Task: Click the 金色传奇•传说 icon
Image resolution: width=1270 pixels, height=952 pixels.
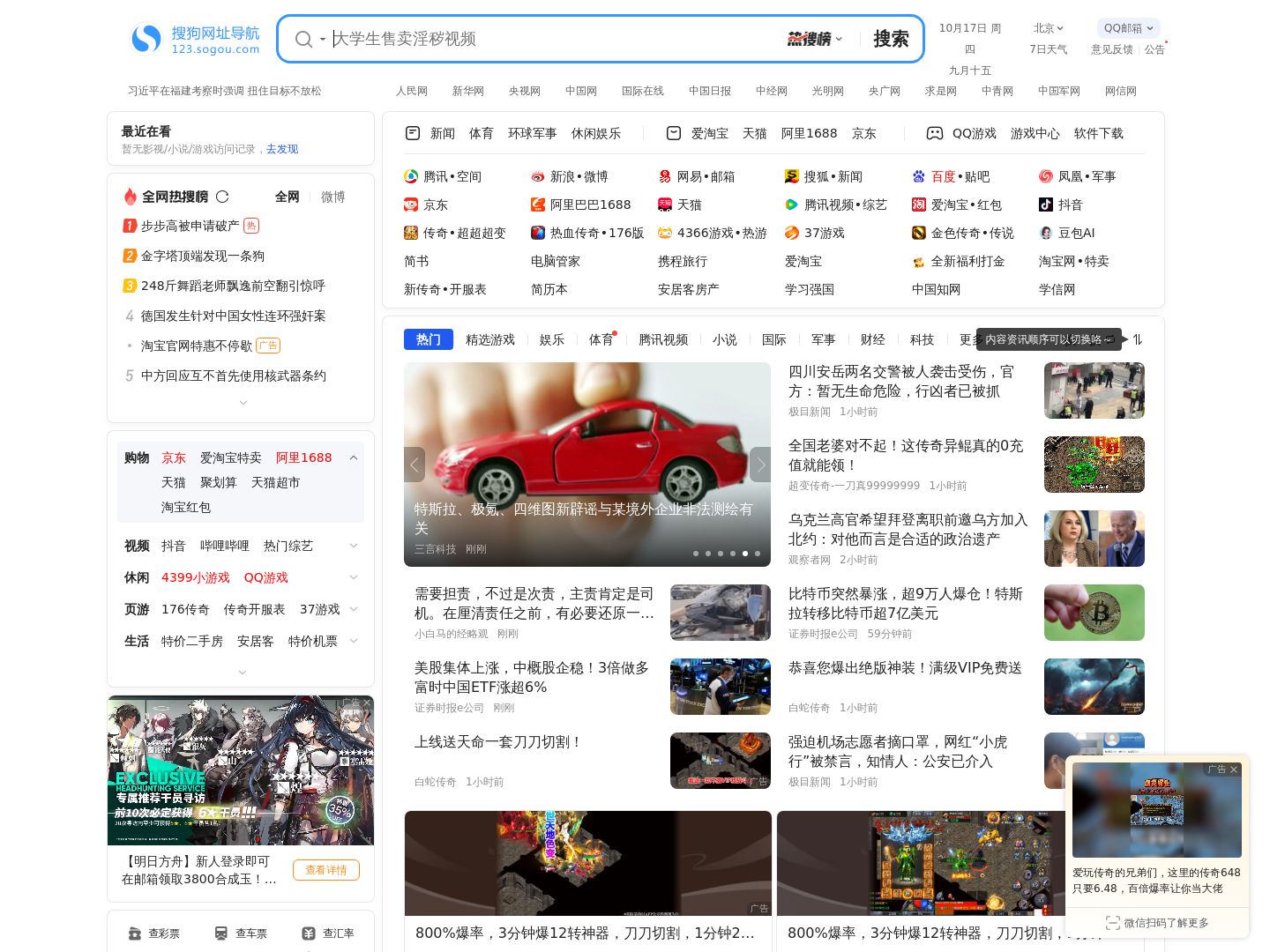Action: (x=919, y=233)
